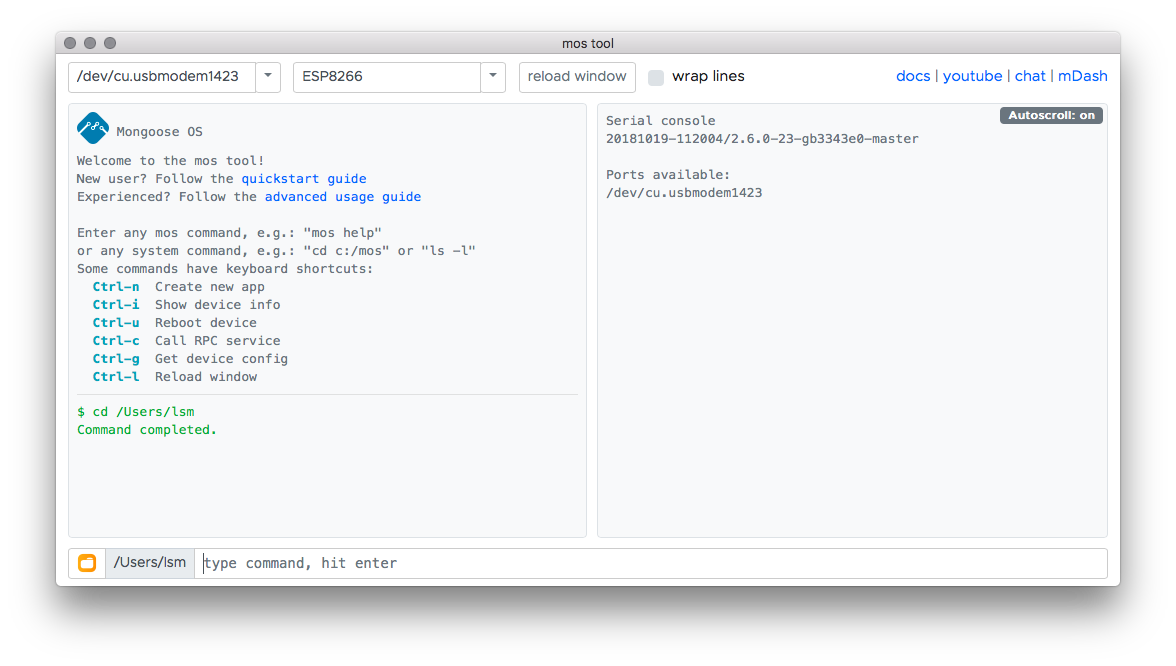The image size is (1176, 666).
Task: Minimize the mos tool window
Action: (x=90, y=43)
